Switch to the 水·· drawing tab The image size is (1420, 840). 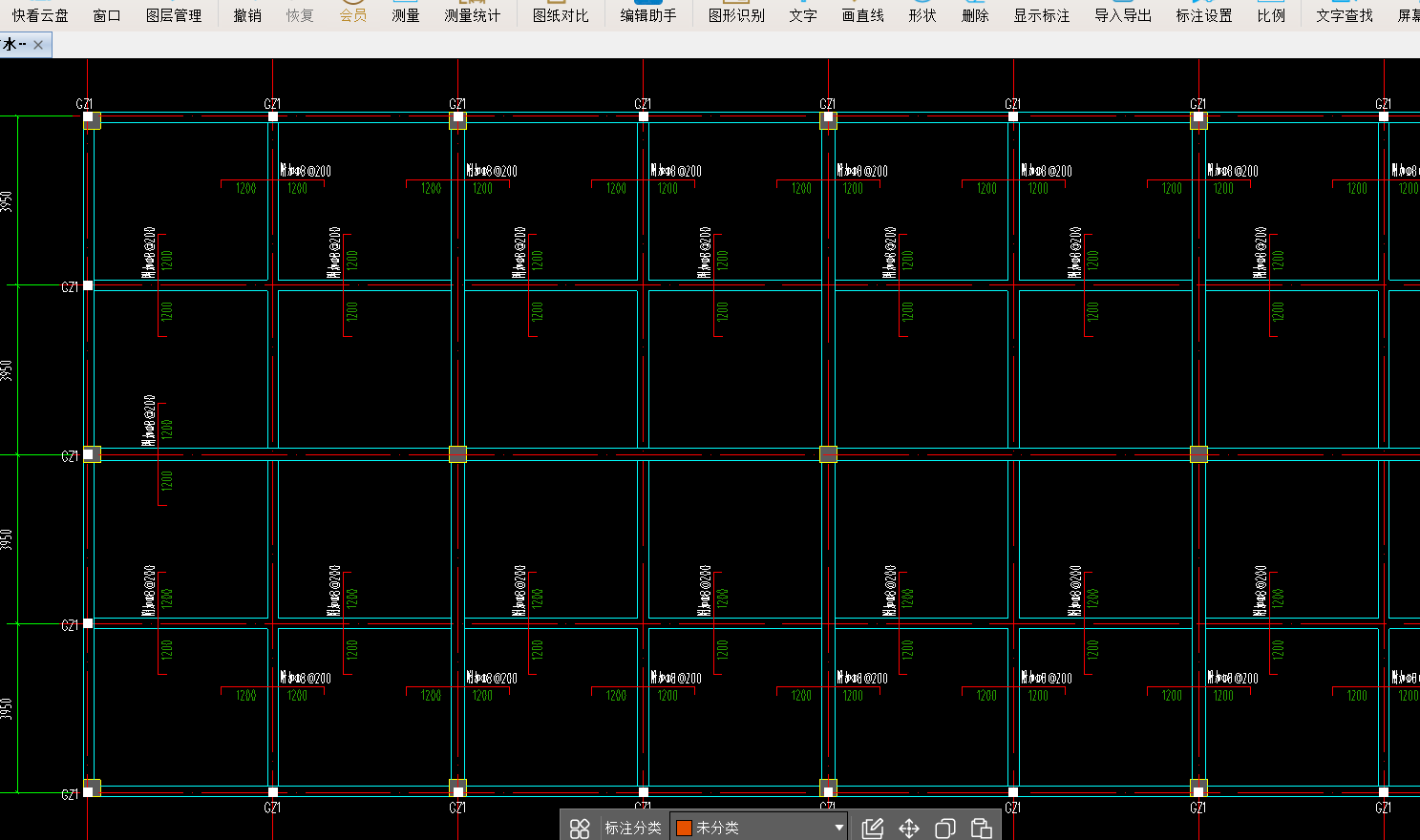click(14, 45)
